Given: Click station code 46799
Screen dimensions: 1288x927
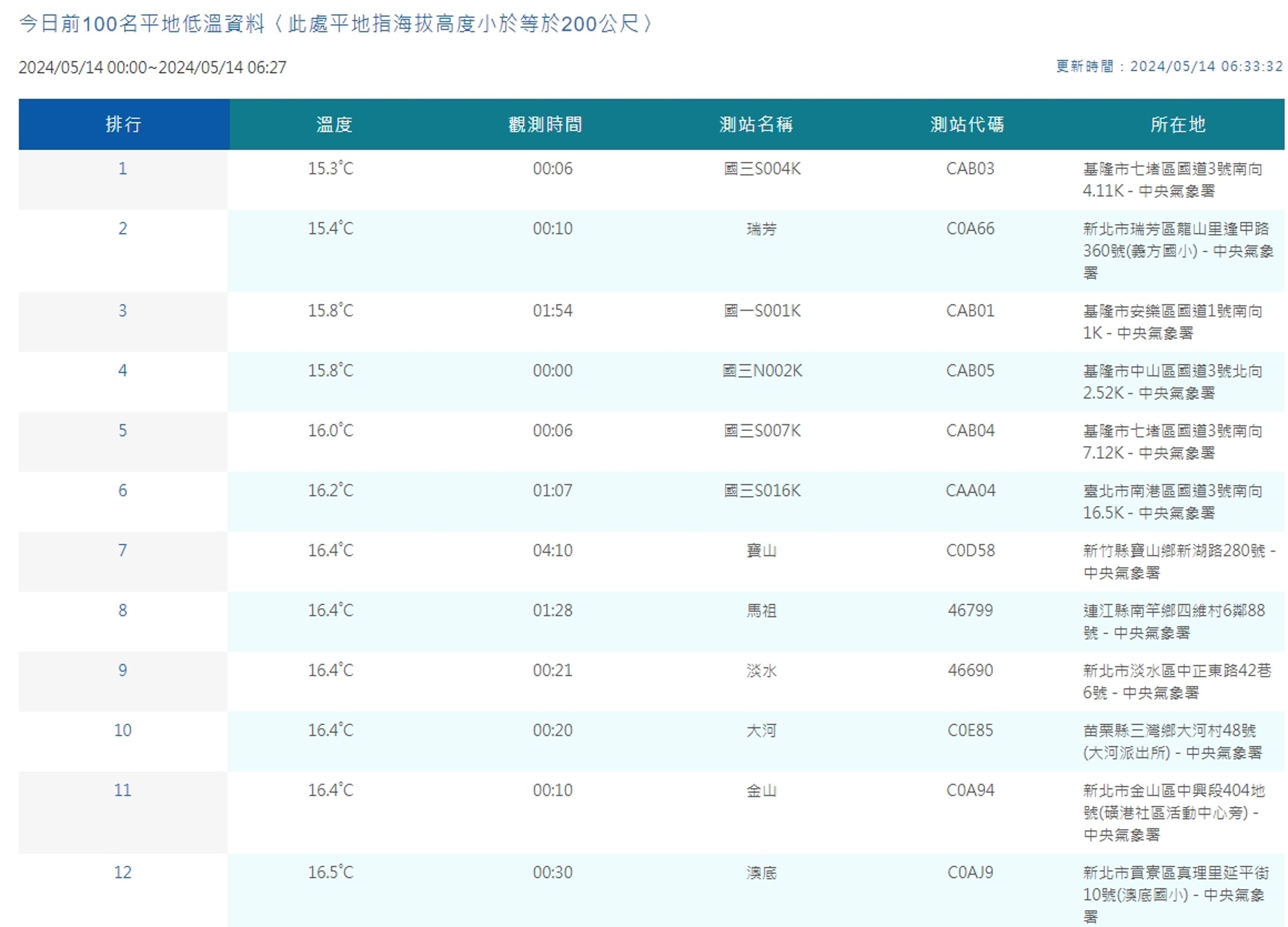Looking at the screenshot, I should tap(970, 611).
